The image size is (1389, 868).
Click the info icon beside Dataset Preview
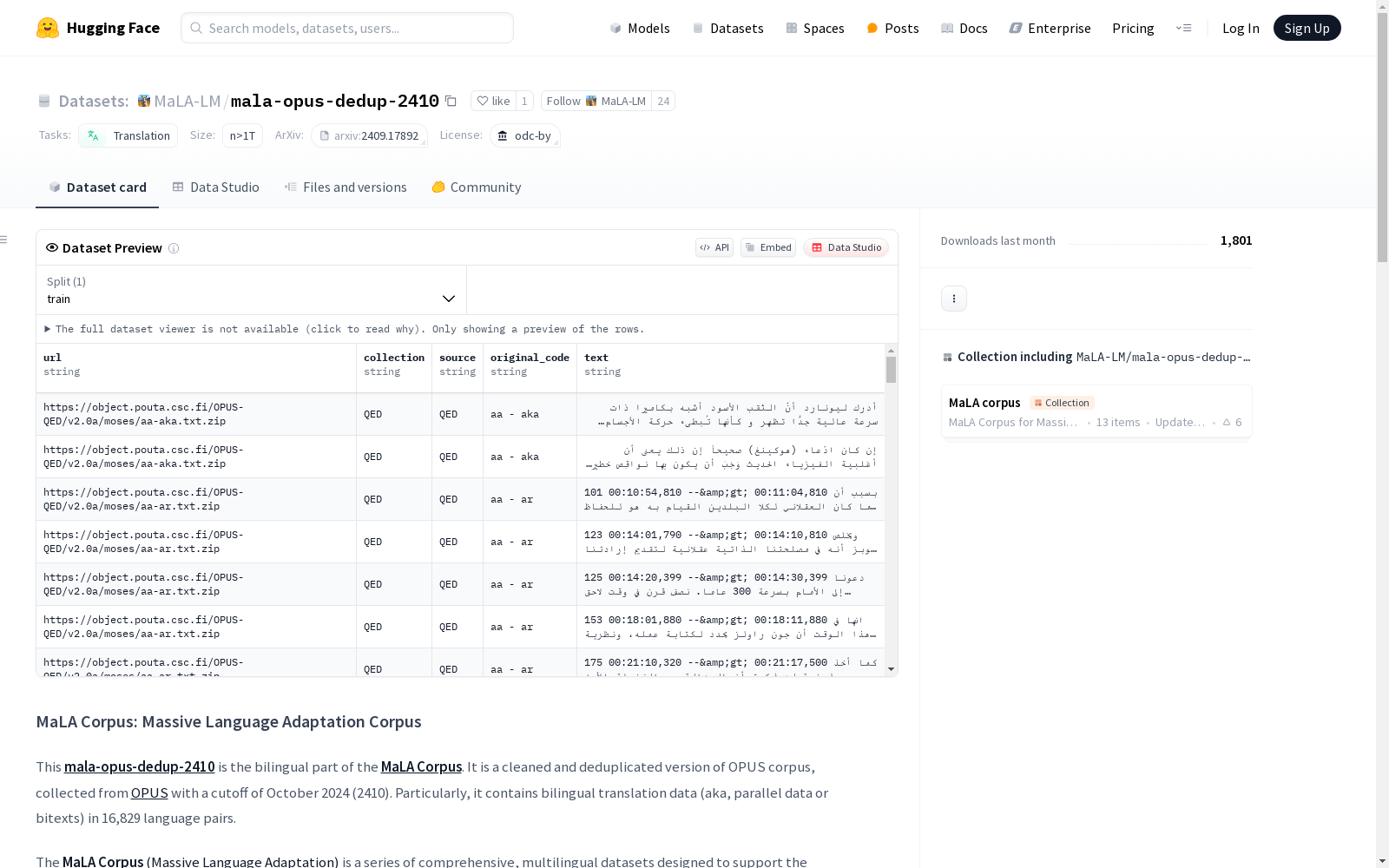[x=174, y=248]
